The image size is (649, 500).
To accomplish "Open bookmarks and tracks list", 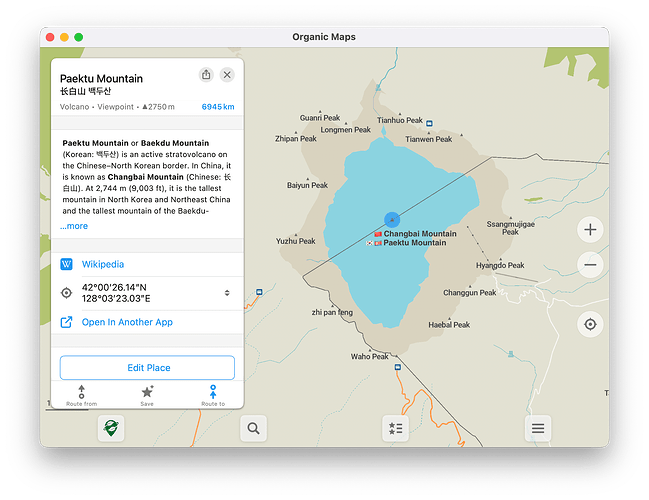I will pos(396,428).
